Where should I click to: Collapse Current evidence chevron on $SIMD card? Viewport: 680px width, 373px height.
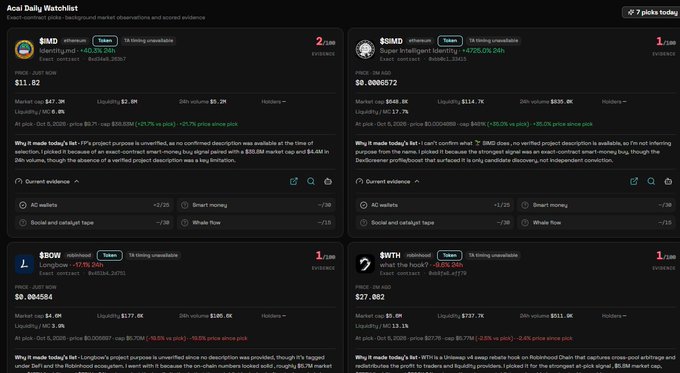point(417,181)
